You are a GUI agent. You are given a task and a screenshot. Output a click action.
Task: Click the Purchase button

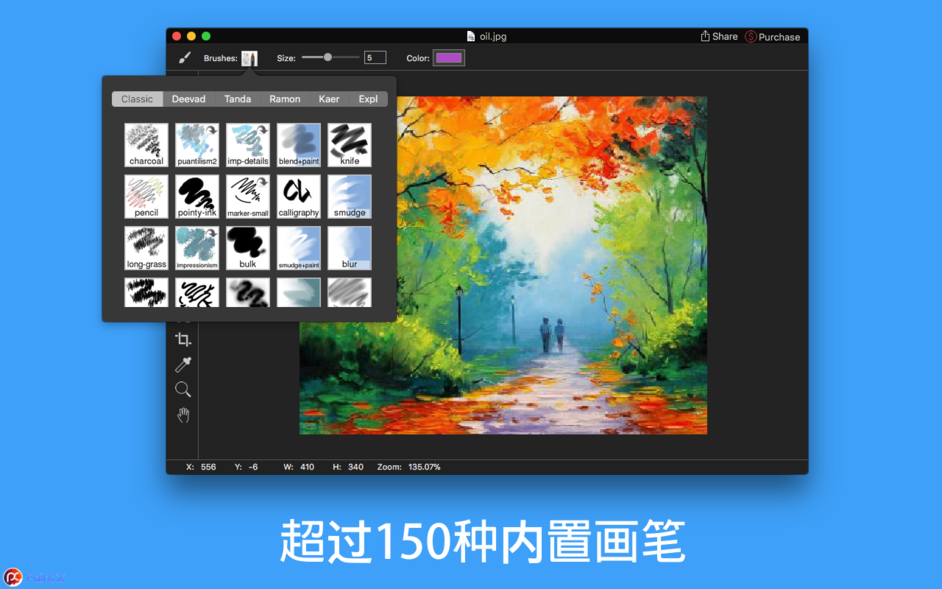tap(772, 36)
